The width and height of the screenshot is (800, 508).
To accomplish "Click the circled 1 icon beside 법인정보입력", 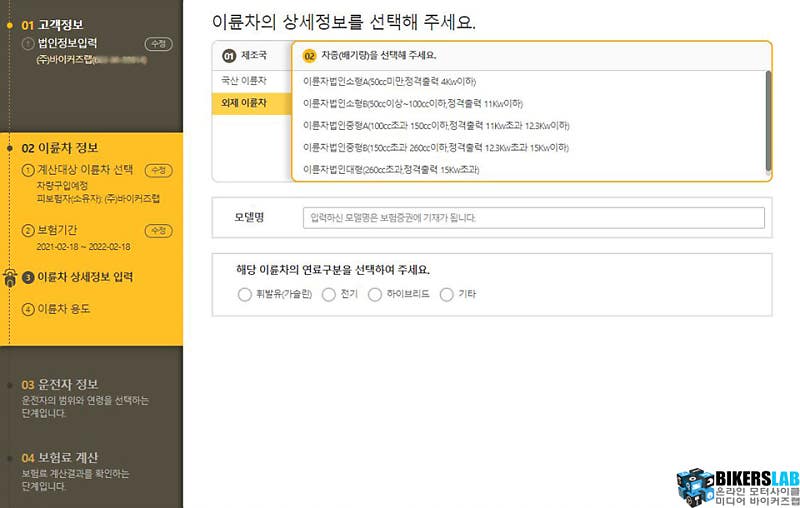I will 27,43.
